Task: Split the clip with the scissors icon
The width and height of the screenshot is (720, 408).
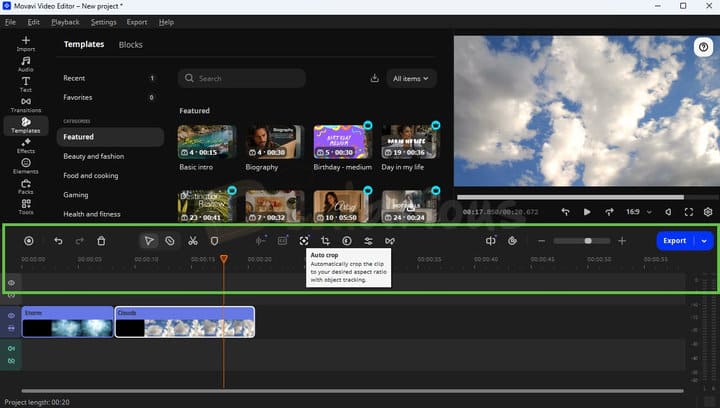Action: (192, 241)
